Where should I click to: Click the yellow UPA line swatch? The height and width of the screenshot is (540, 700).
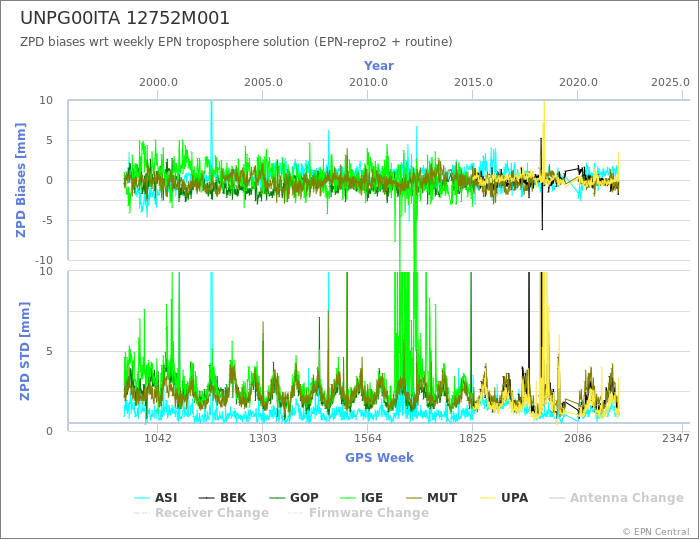point(488,498)
